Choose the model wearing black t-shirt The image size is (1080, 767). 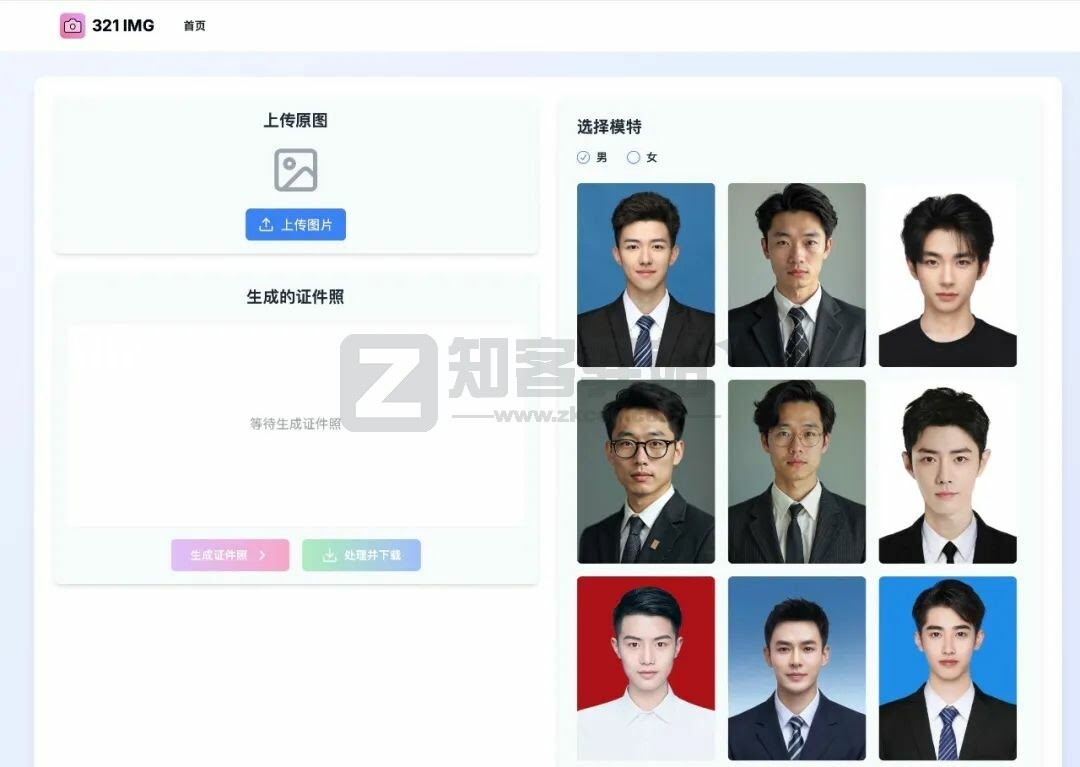[948, 275]
